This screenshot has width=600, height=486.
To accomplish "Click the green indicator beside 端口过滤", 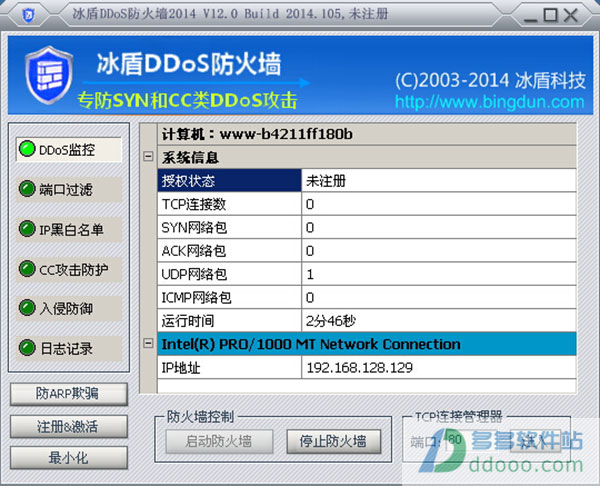I will tap(27, 189).
